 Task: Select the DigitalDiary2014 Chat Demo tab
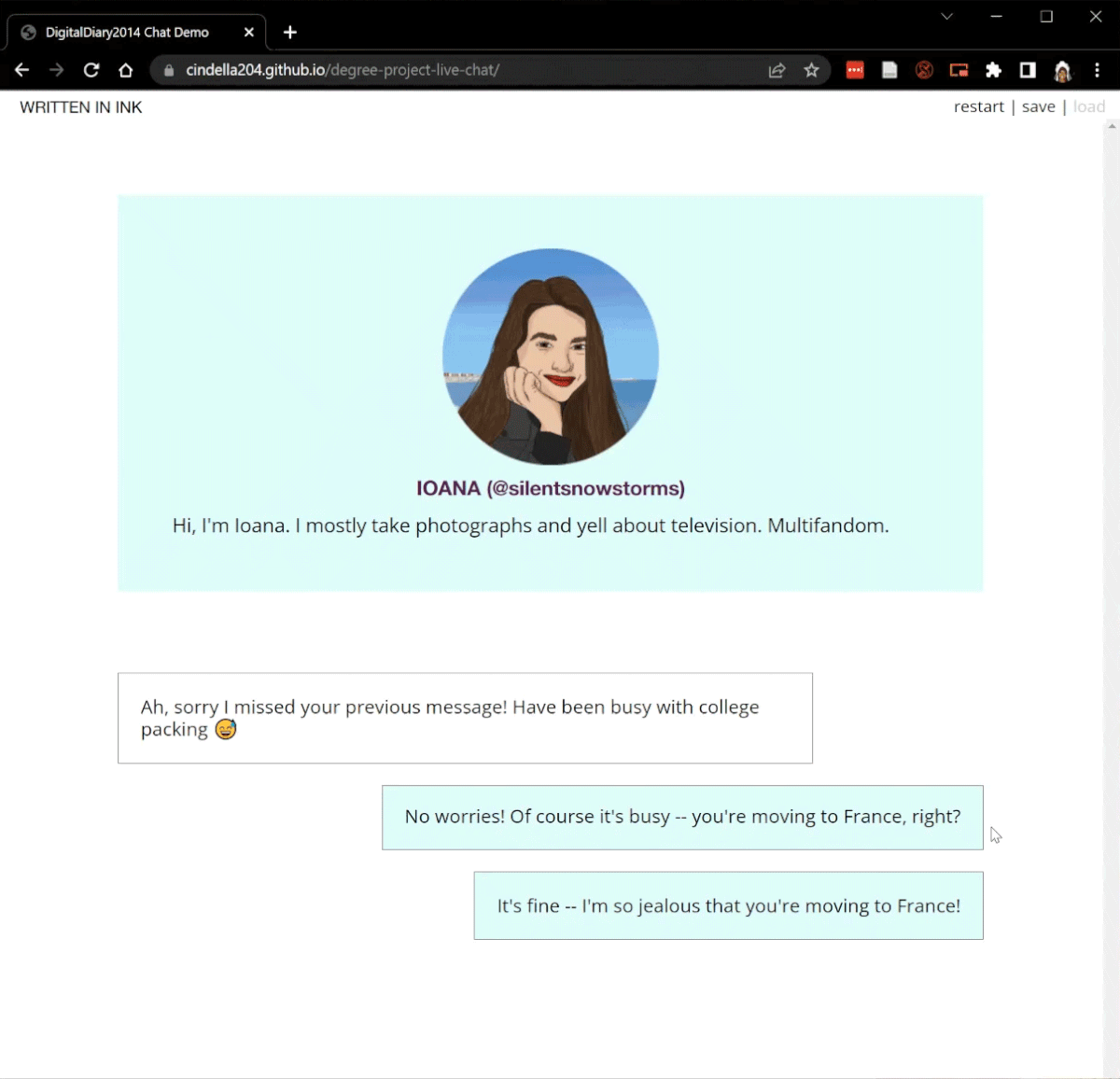coord(137,32)
